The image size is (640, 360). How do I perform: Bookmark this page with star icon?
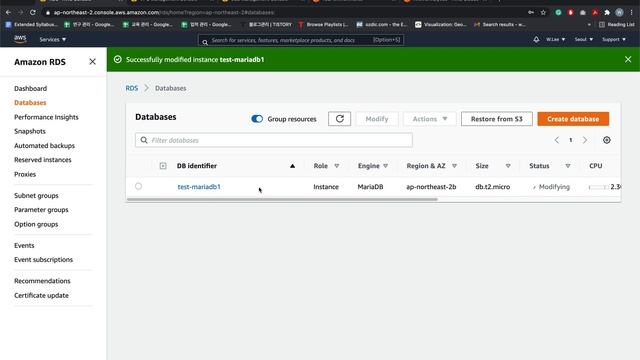click(x=543, y=12)
